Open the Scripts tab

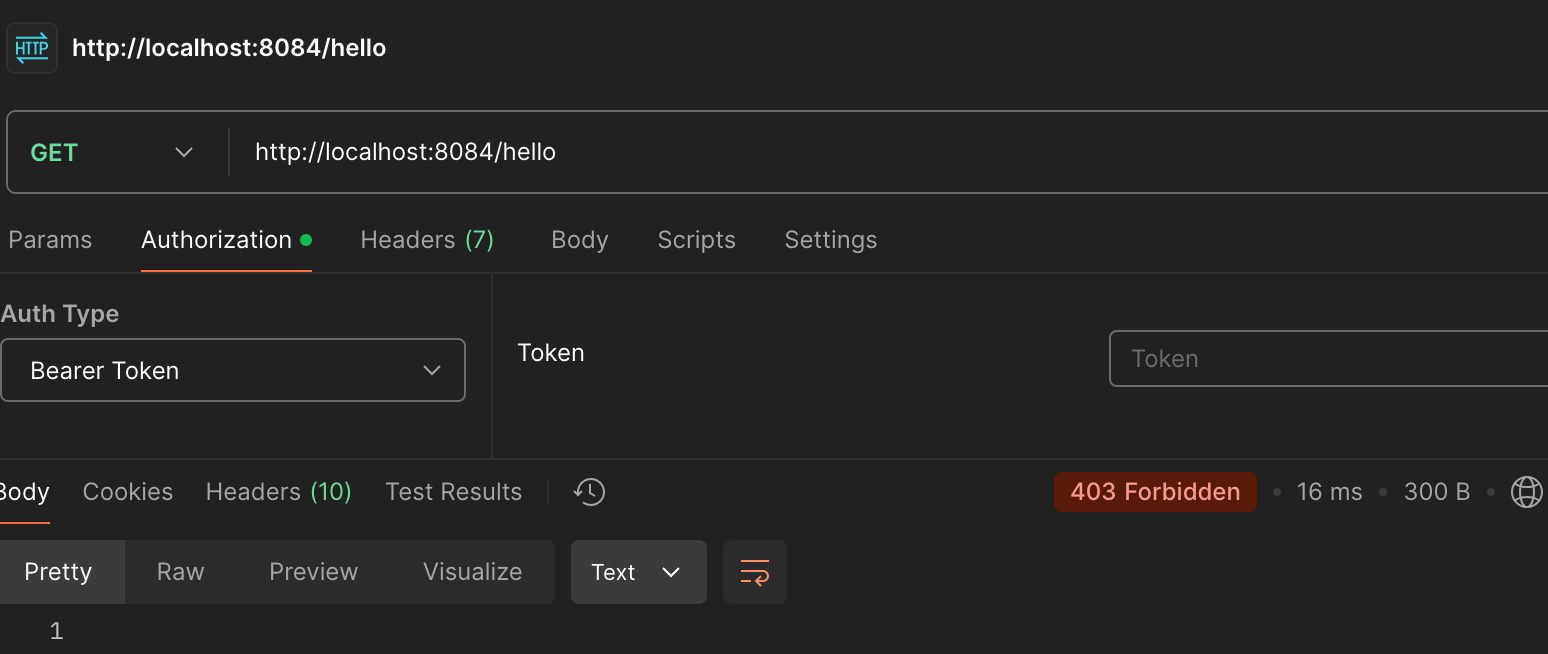[696, 240]
